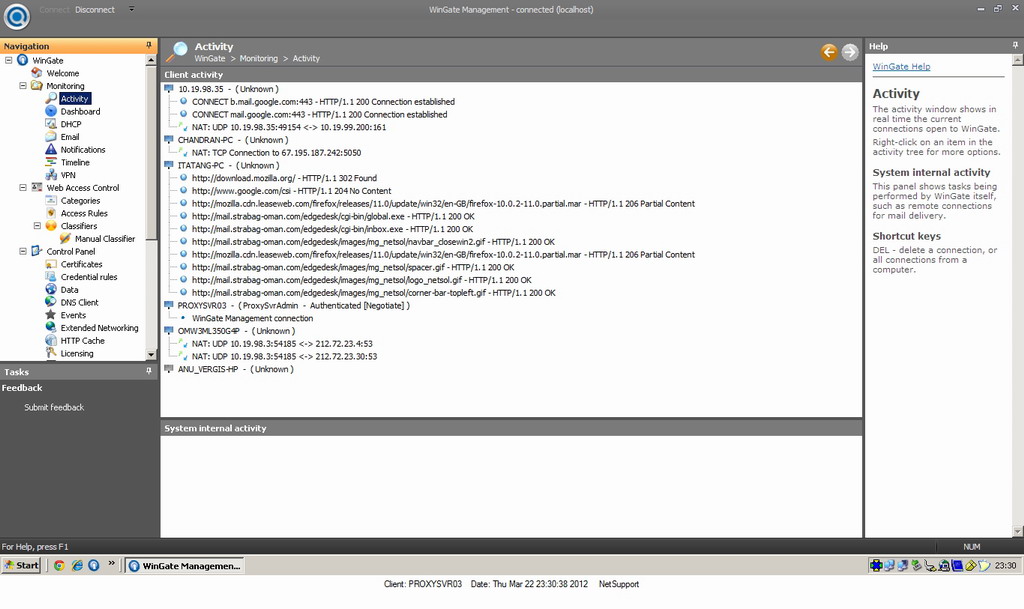This screenshot has width=1024, height=609.
Task: Select Activity magnifier icon in navigation tree
Action: point(51,98)
